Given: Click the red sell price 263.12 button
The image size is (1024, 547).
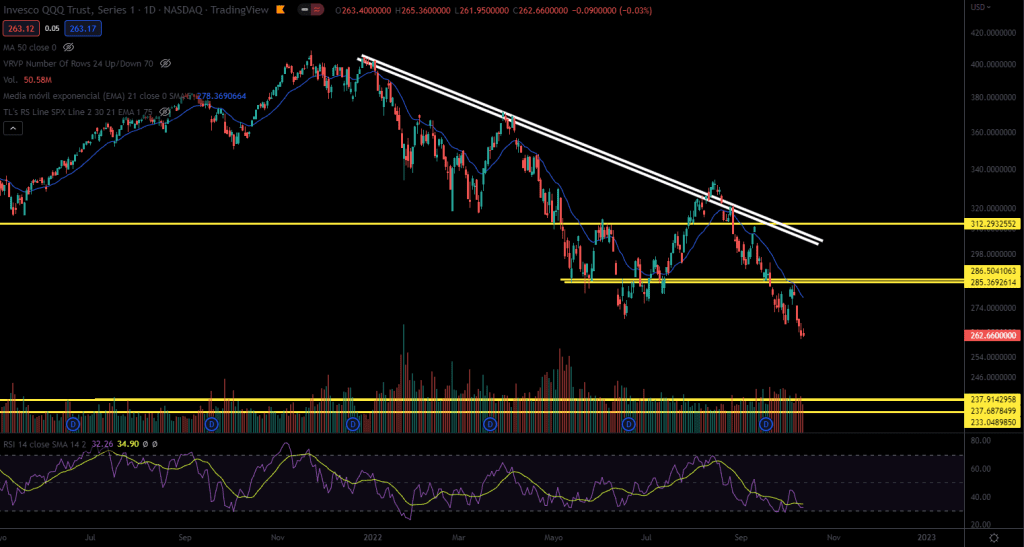Looking at the screenshot, I should pos(21,29).
